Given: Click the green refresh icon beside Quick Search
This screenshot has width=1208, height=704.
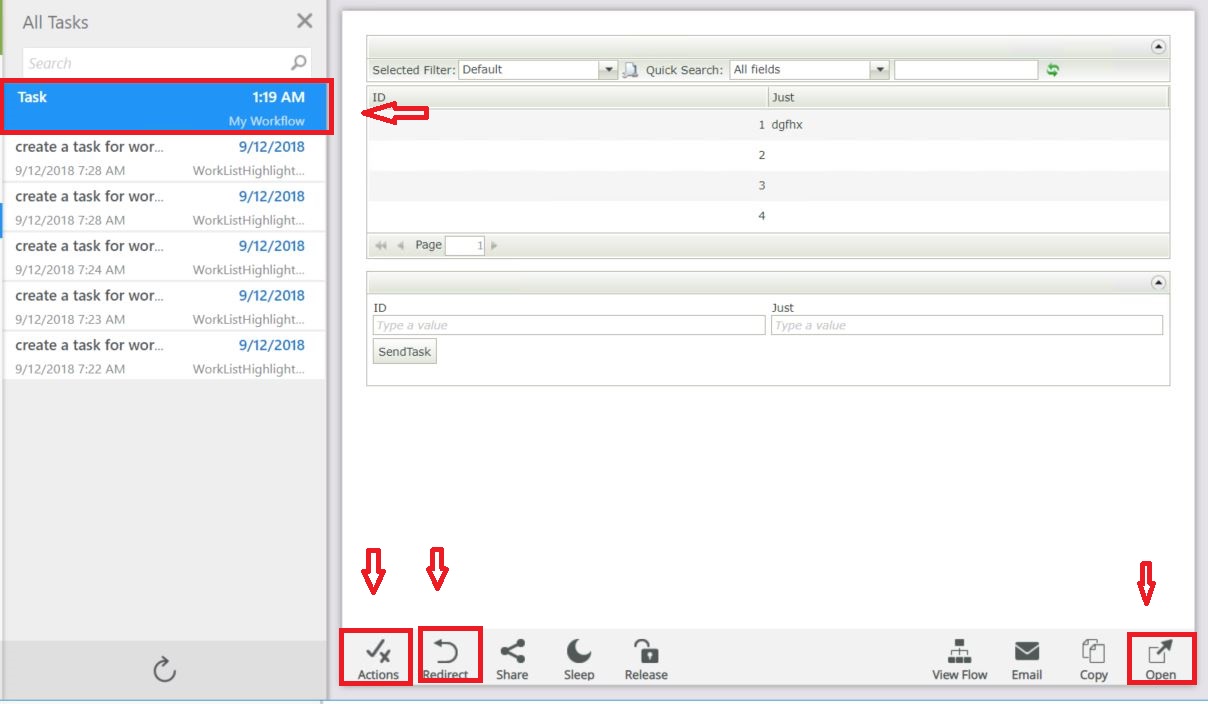Looking at the screenshot, I should coord(1053,70).
